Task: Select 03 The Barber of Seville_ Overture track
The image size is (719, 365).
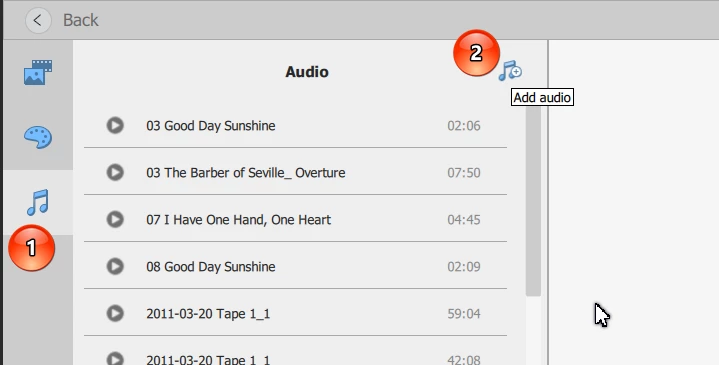Action: tap(295, 172)
